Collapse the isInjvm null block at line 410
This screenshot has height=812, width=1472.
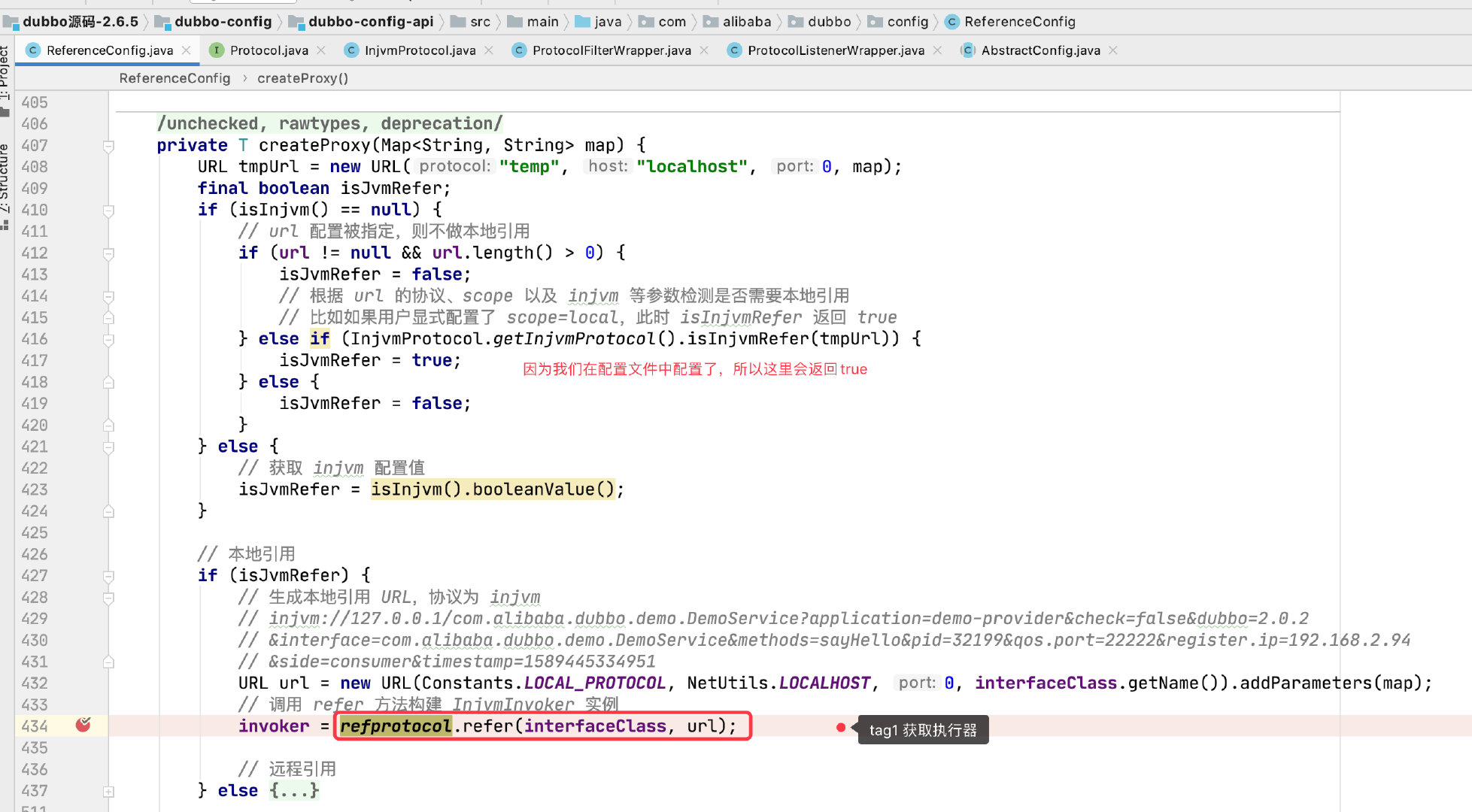pyautogui.click(x=108, y=211)
